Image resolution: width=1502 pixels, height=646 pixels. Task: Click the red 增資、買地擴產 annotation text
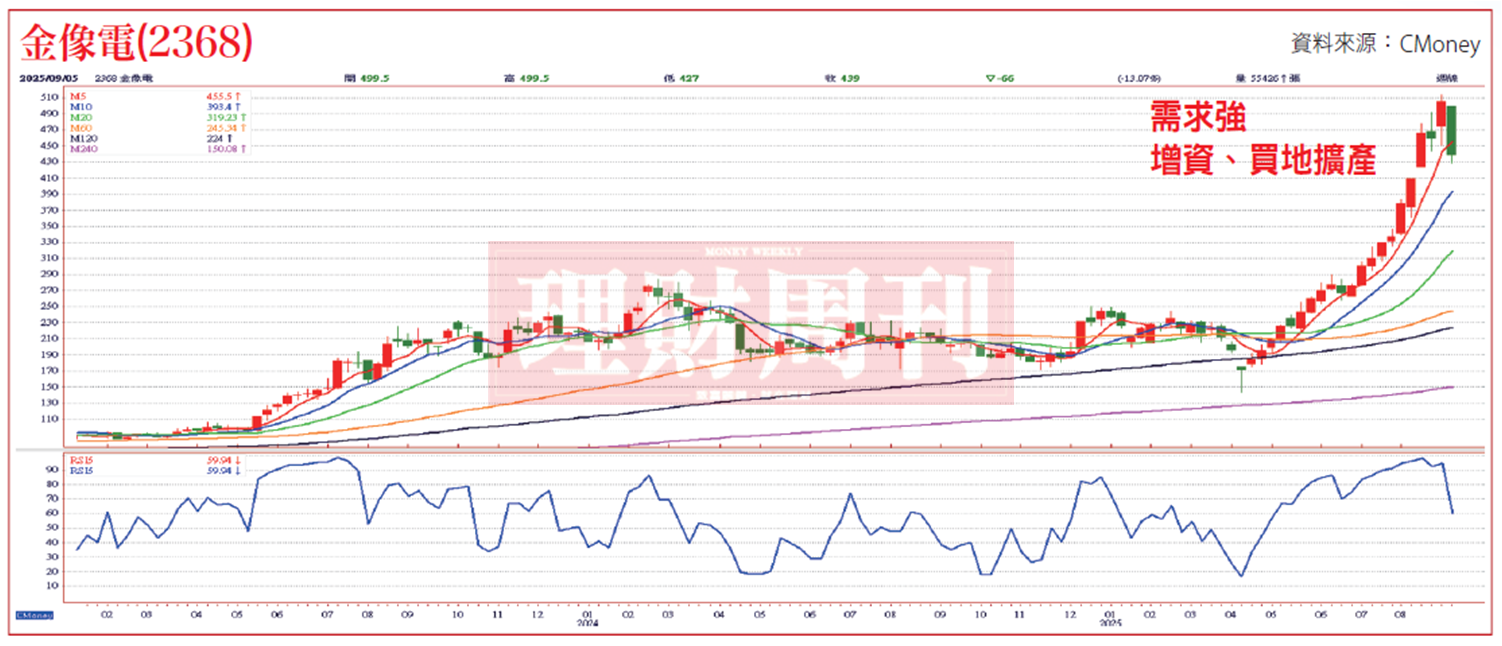1264,159
